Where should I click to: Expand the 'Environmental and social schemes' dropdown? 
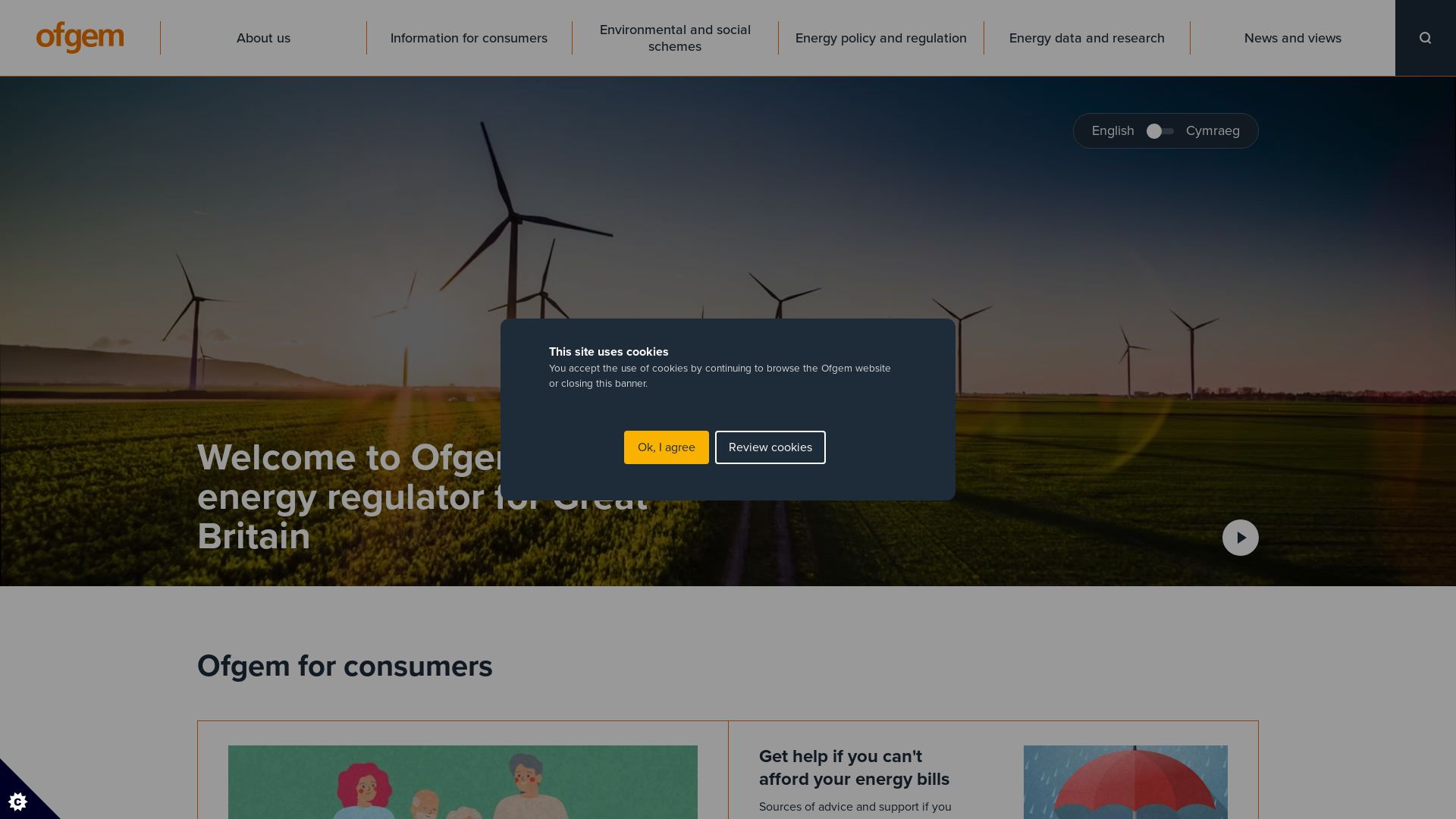(x=674, y=38)
